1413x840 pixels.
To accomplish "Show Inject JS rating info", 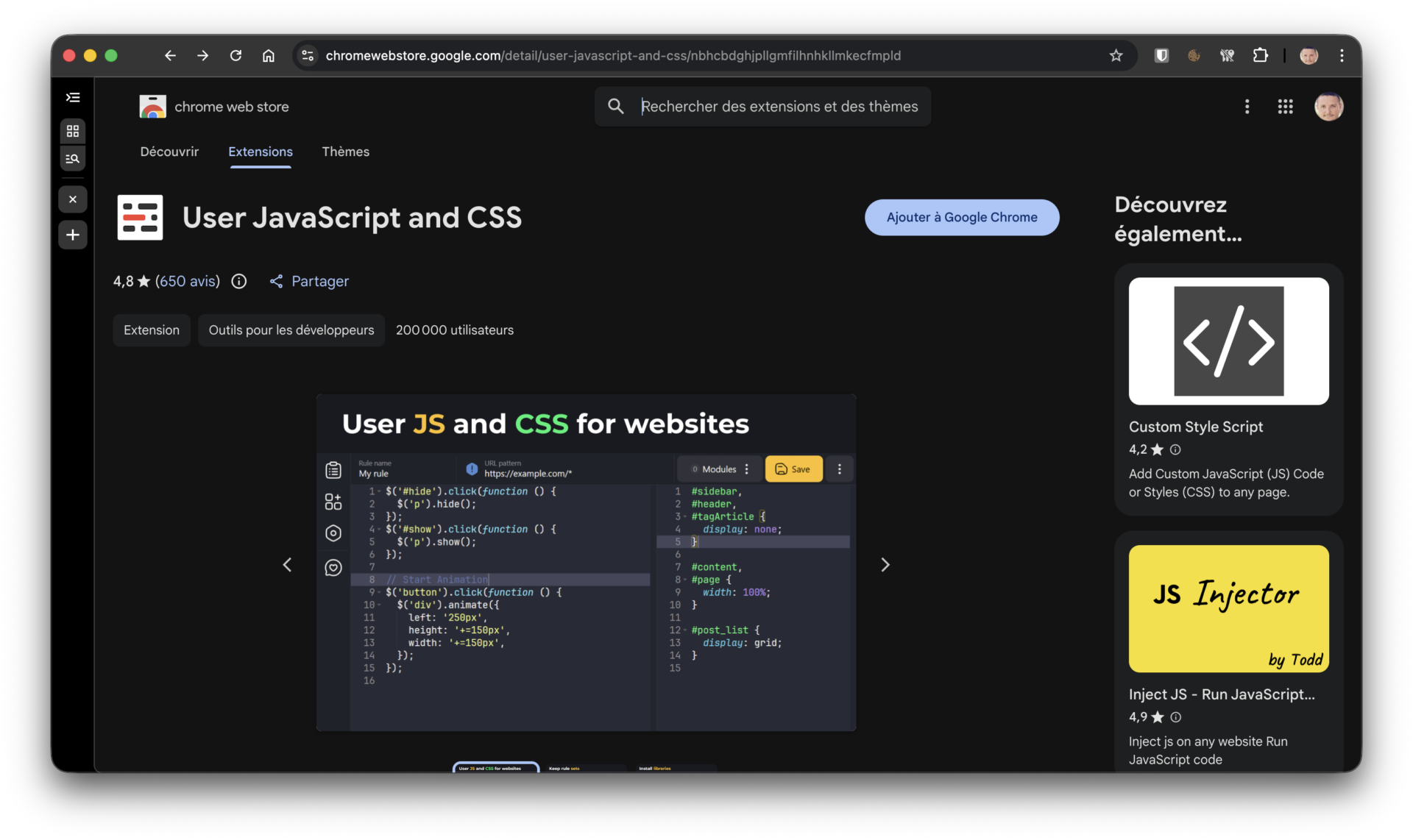I will [x=1176, y=717].
